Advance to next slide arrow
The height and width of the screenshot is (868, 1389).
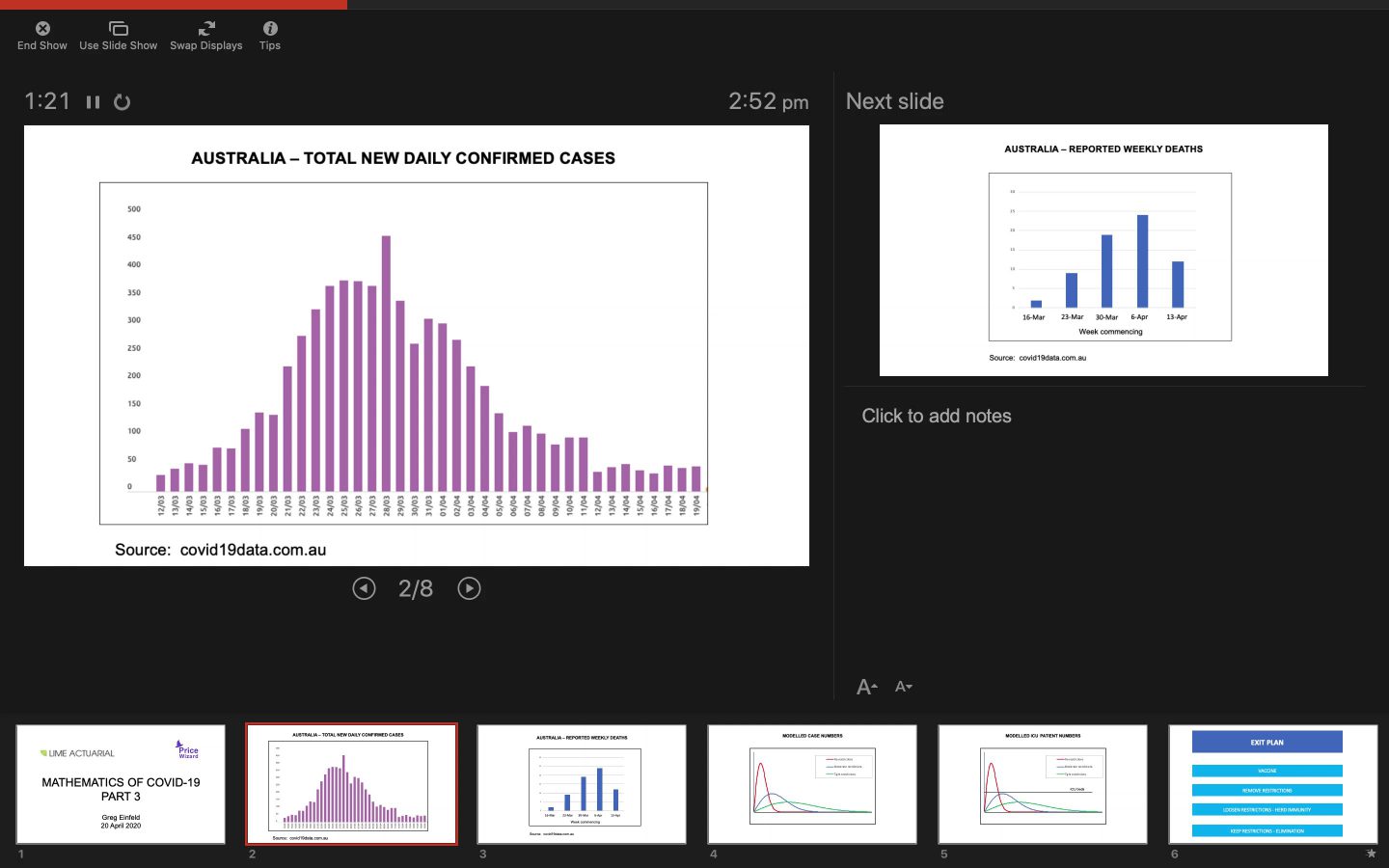pos(469,588)
